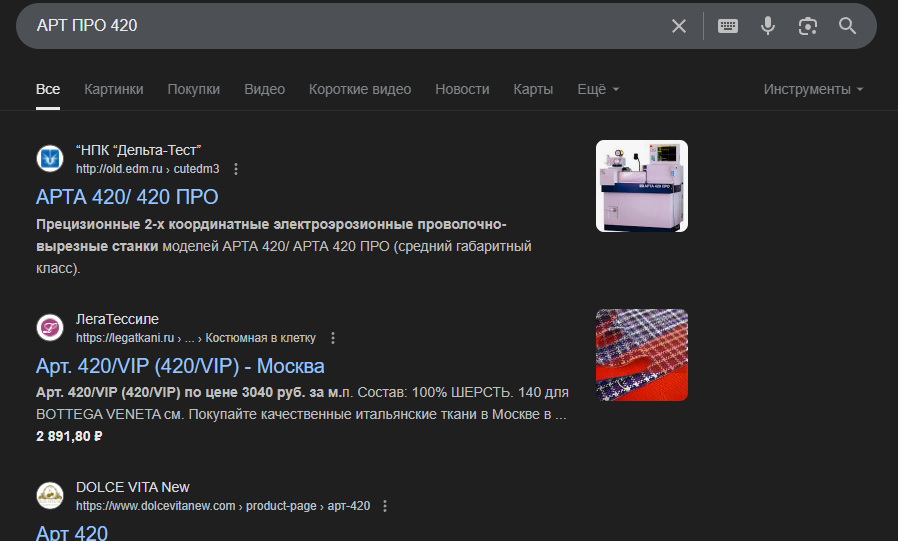
Task: Open the on-screen keyboard input tool
Action: click(728, 26)
